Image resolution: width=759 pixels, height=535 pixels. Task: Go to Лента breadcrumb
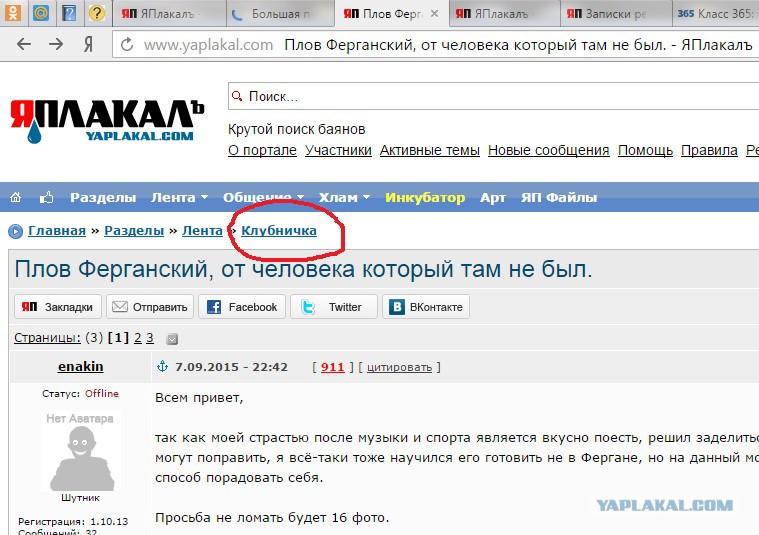tap(202, 231)
